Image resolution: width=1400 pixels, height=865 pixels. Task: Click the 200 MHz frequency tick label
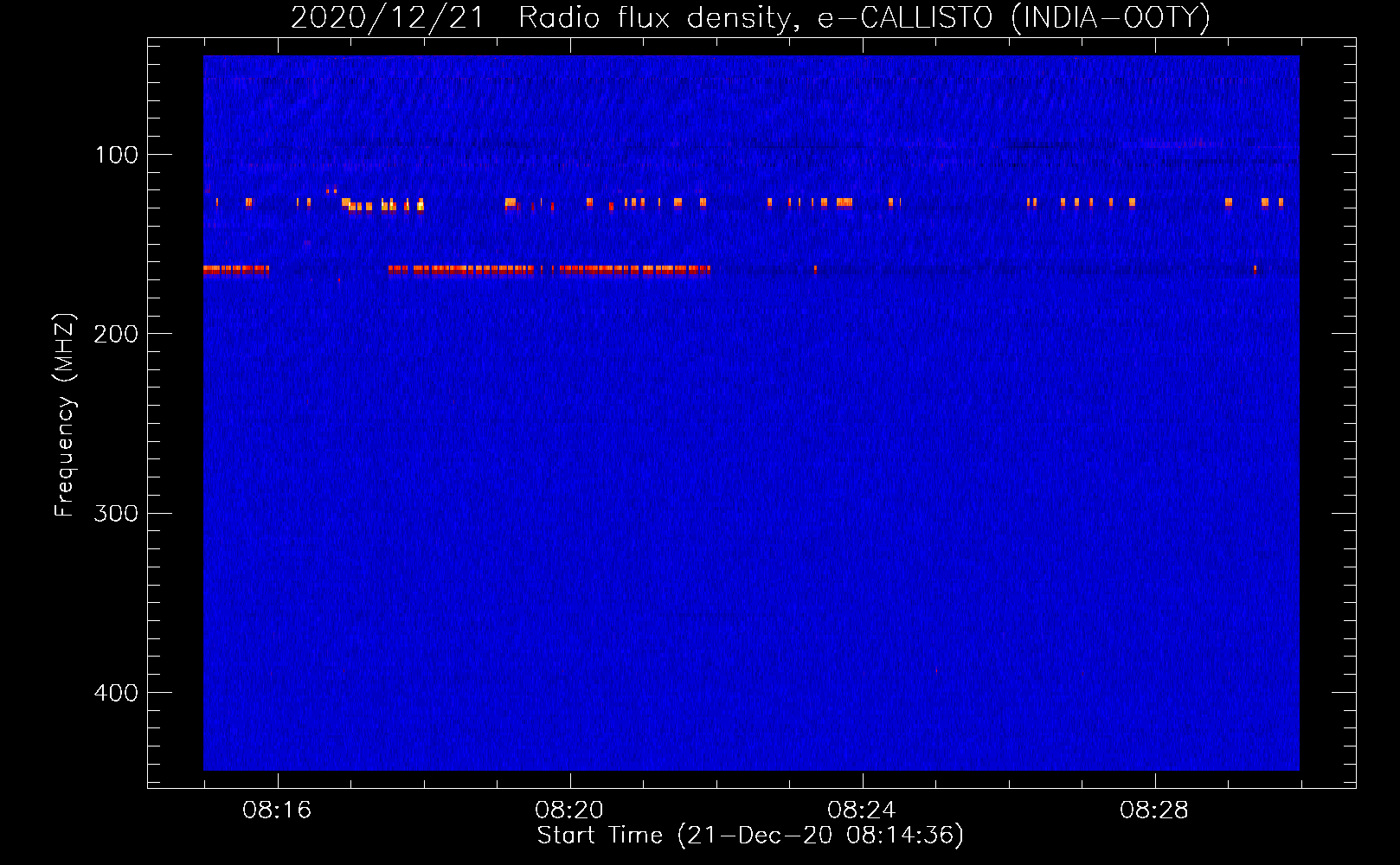coord(116,334)
